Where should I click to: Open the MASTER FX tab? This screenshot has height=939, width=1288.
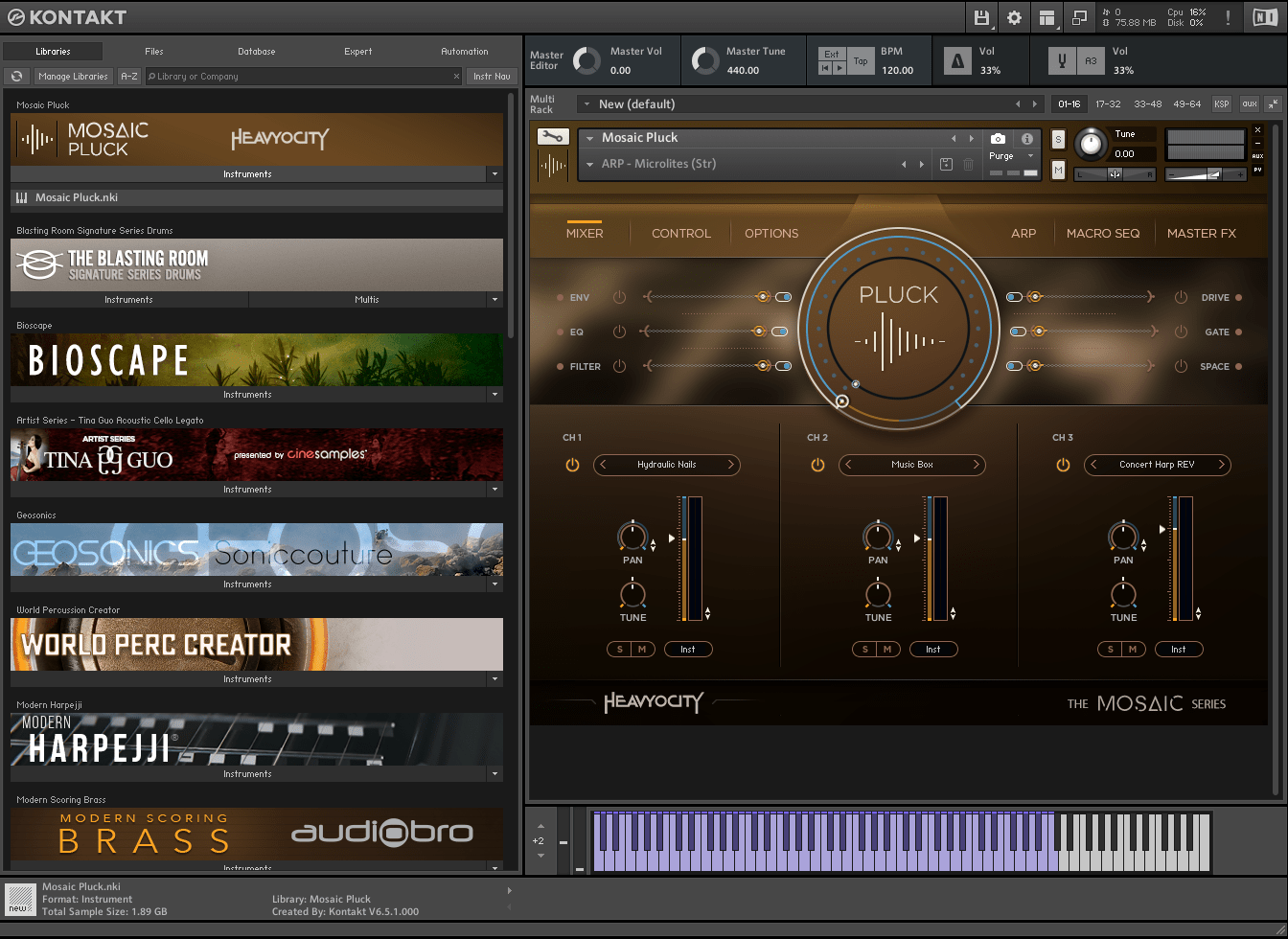point(1202,234)
